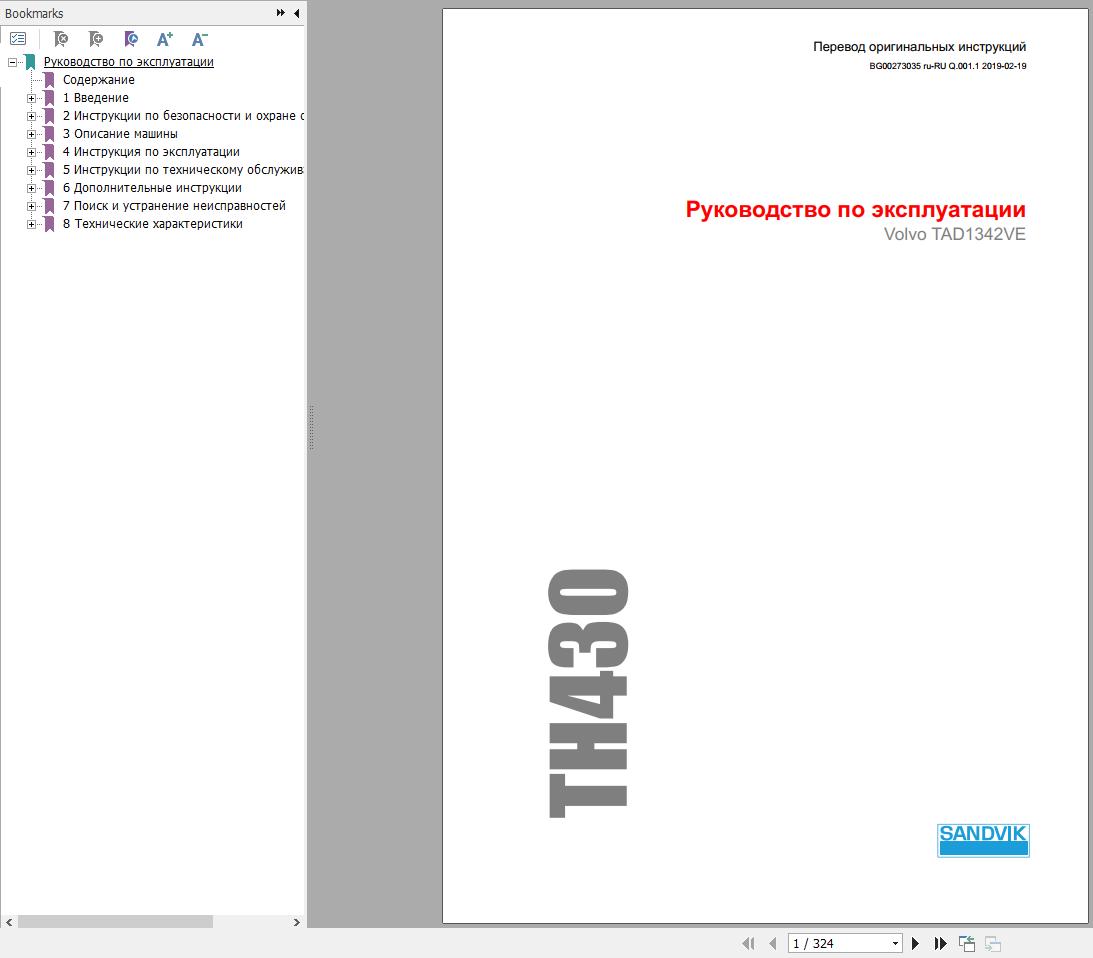The image size is (1093, 958).
Task: Click the bookmark icon beside 7 Поиск и устранение неисправностей
Action: [49, 206]
